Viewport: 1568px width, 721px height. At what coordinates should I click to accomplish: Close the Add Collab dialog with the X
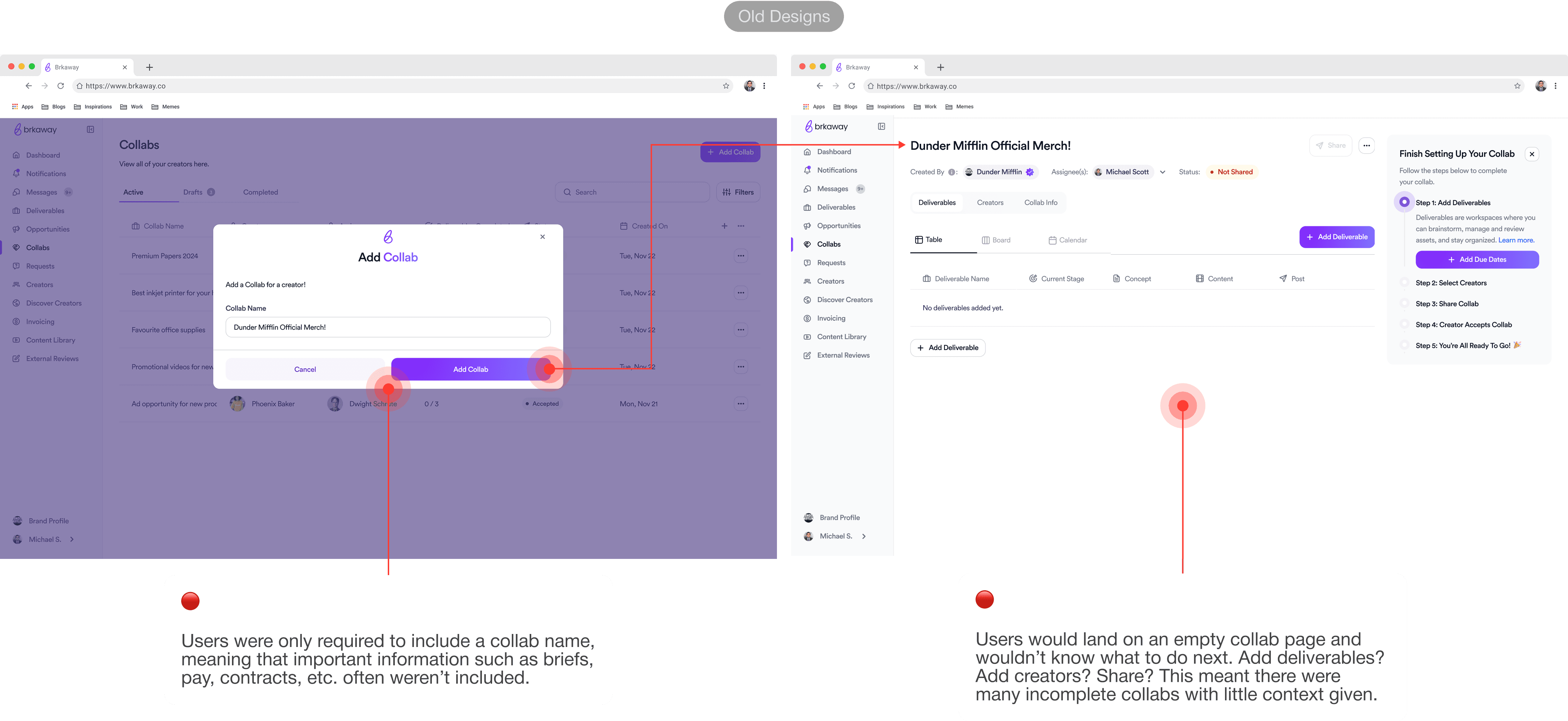(542, 237)
